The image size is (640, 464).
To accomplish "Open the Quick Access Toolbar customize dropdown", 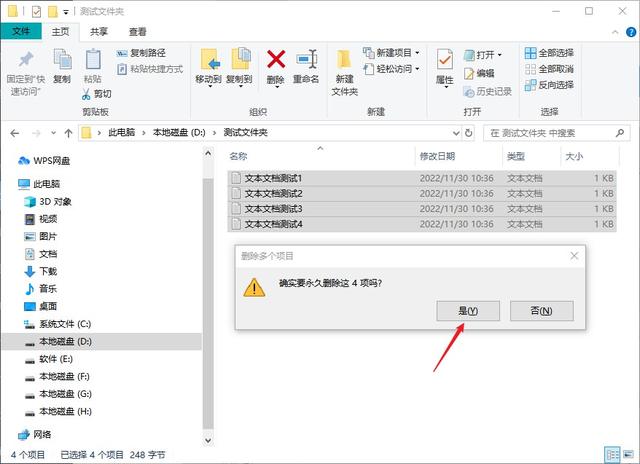I will [66, 12].
